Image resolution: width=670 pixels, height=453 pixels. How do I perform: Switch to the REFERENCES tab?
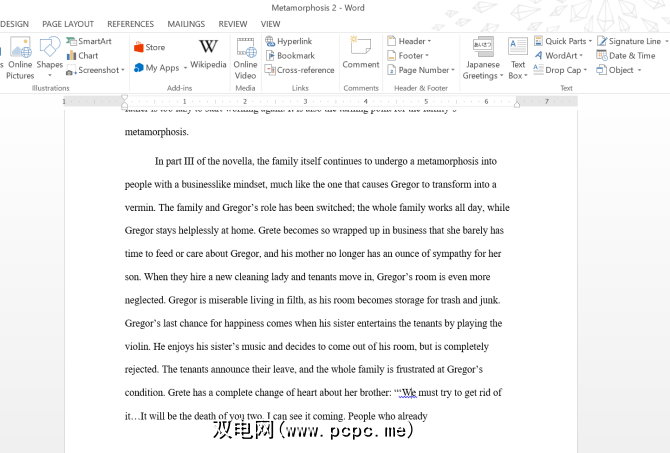click(x=130, y=24)
